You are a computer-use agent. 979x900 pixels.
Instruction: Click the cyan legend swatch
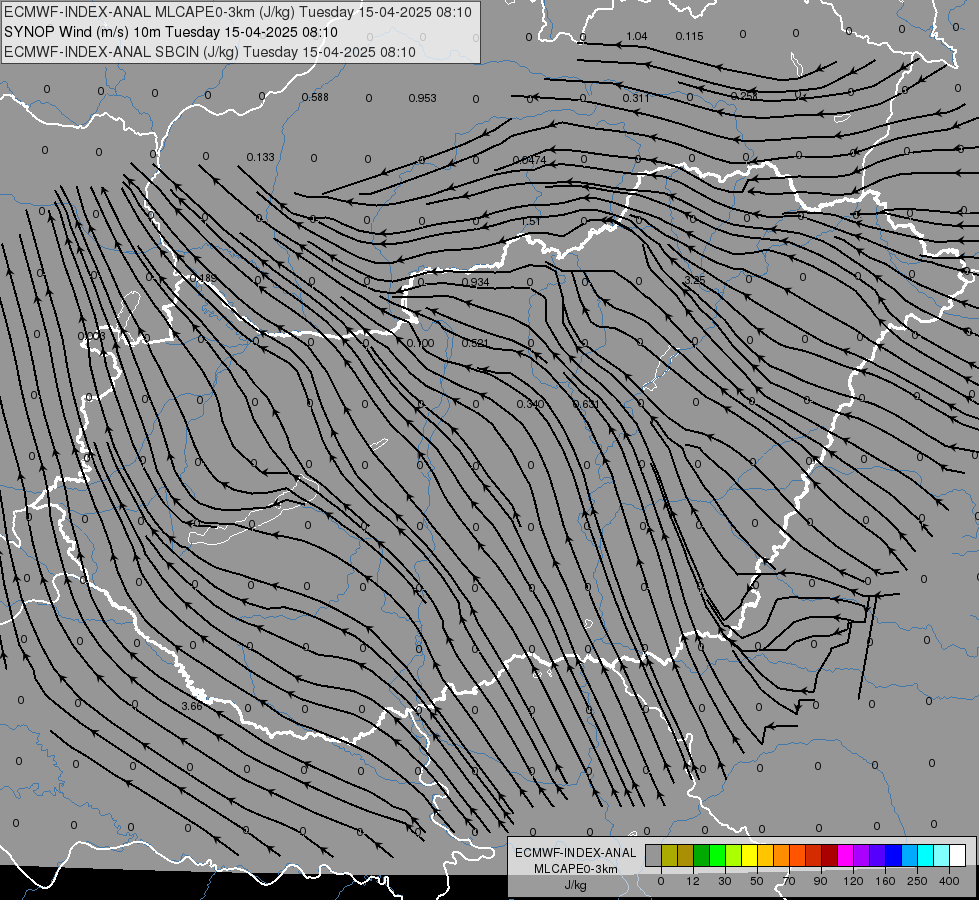click(925, 855)
